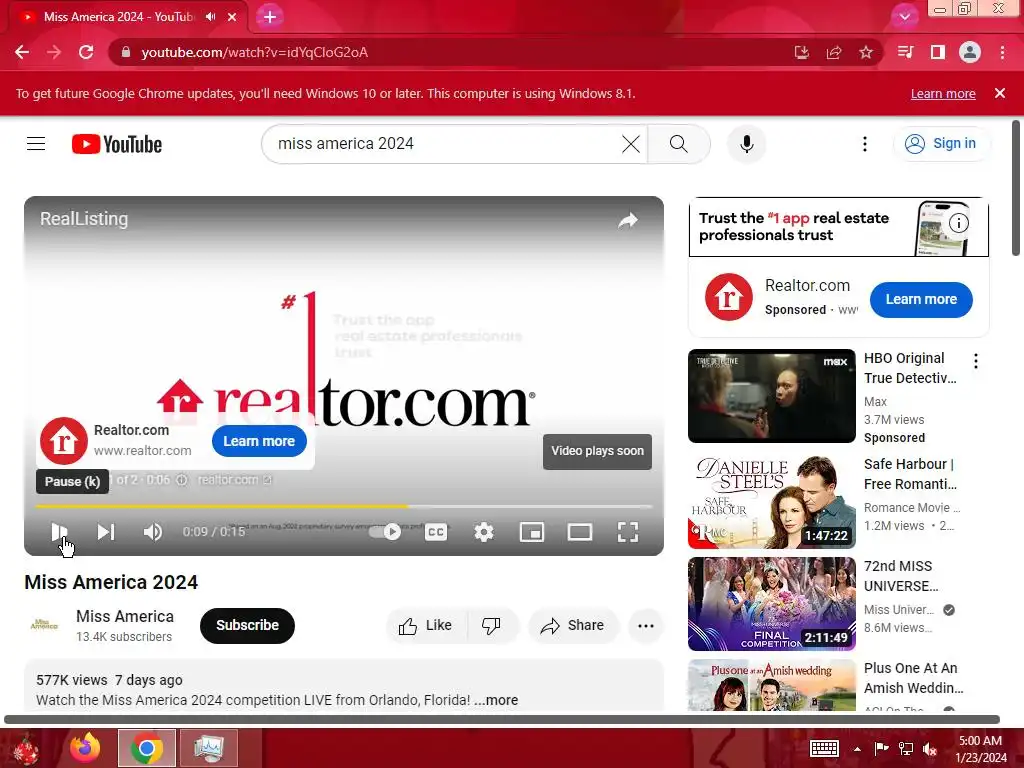Share the ad via arrow icon
Screen dimensions: 1024x768
point(628,221)
